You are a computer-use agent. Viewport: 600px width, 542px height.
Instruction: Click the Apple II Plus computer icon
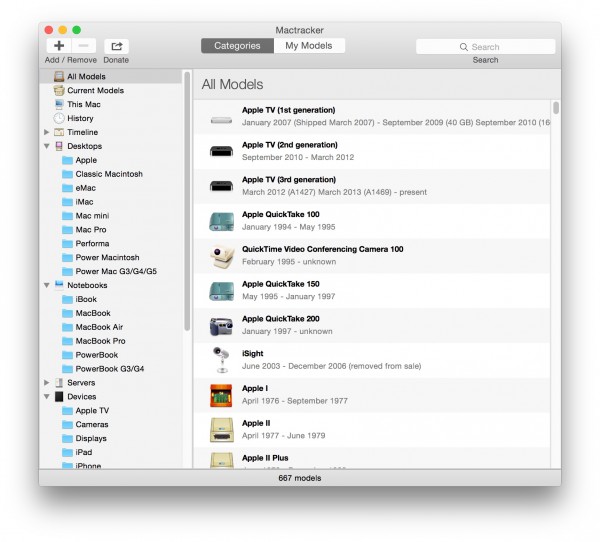(x=222, y=460)
